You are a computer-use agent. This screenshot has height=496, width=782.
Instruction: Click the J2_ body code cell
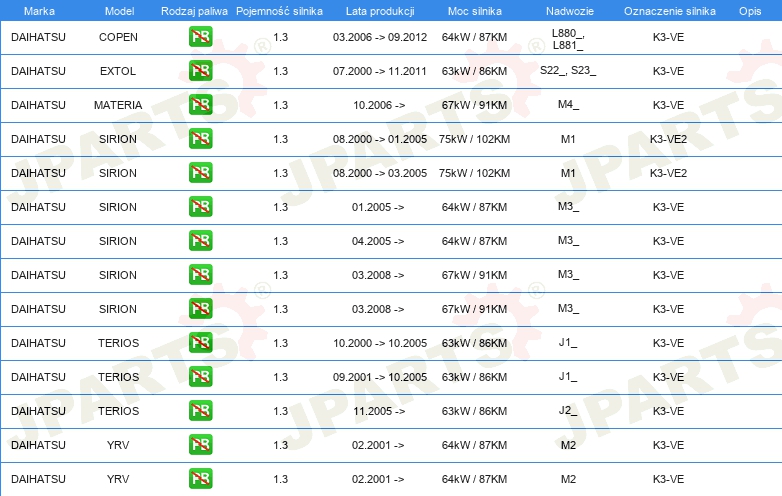click(568, 411)
